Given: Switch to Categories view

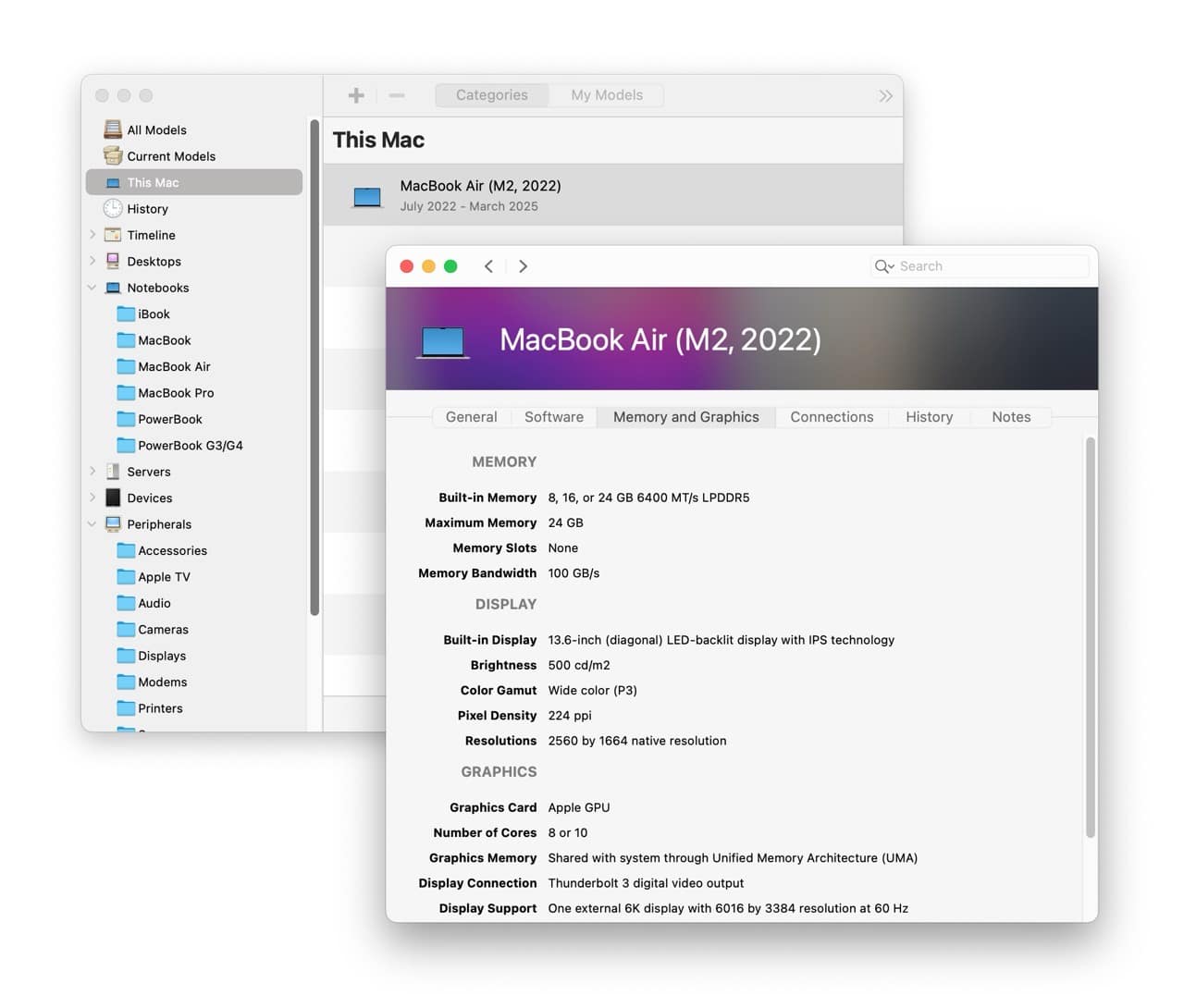Looking at the screenshot, I should [x=492, y=95].
